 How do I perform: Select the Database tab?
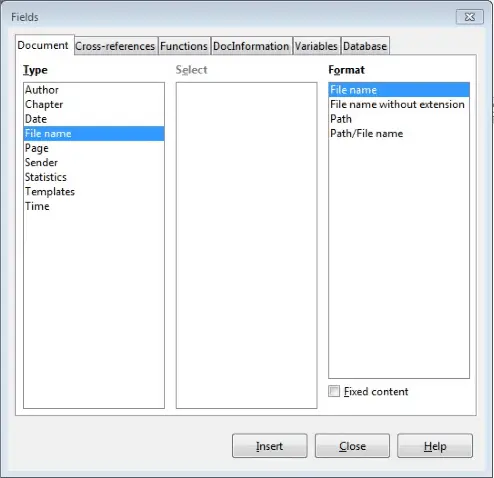click(x=365, y=46)
